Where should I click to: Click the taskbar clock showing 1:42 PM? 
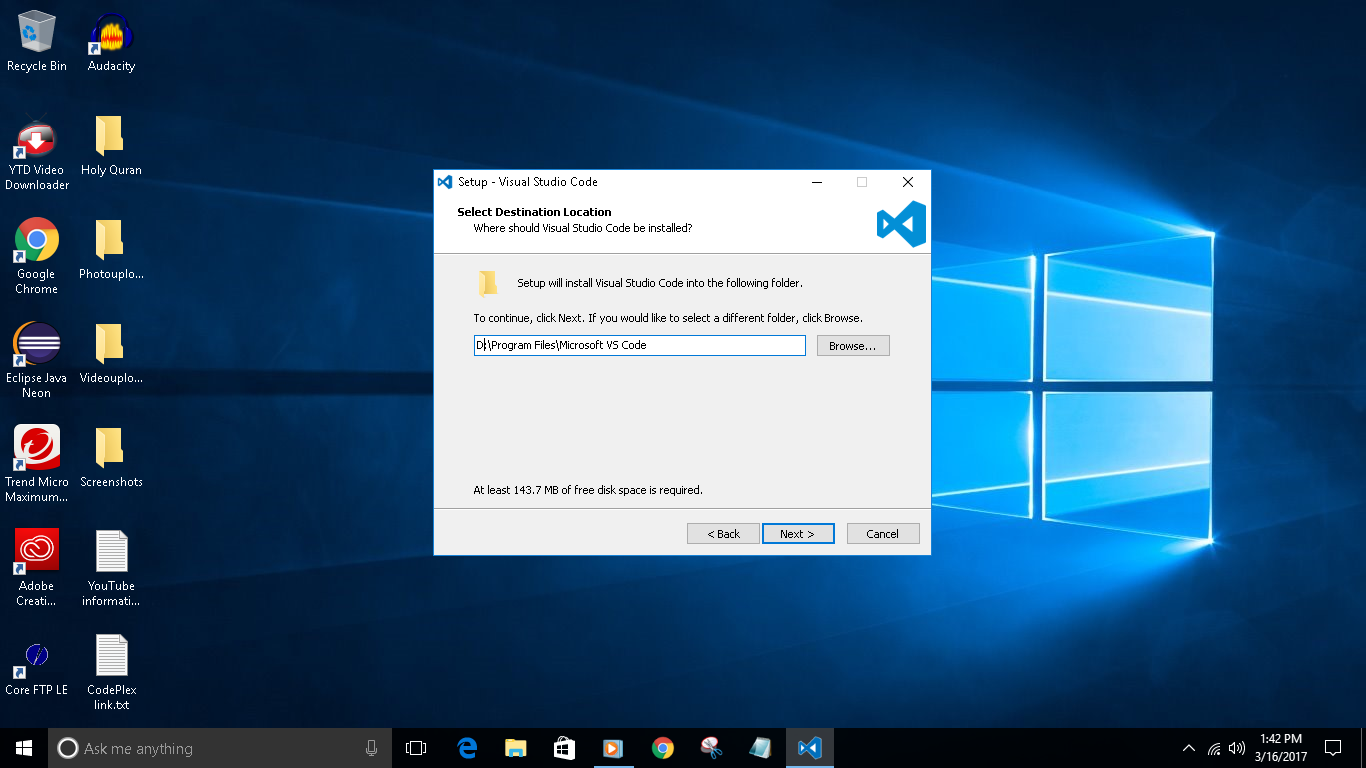pyautogui.click(x=1281, y=748)
